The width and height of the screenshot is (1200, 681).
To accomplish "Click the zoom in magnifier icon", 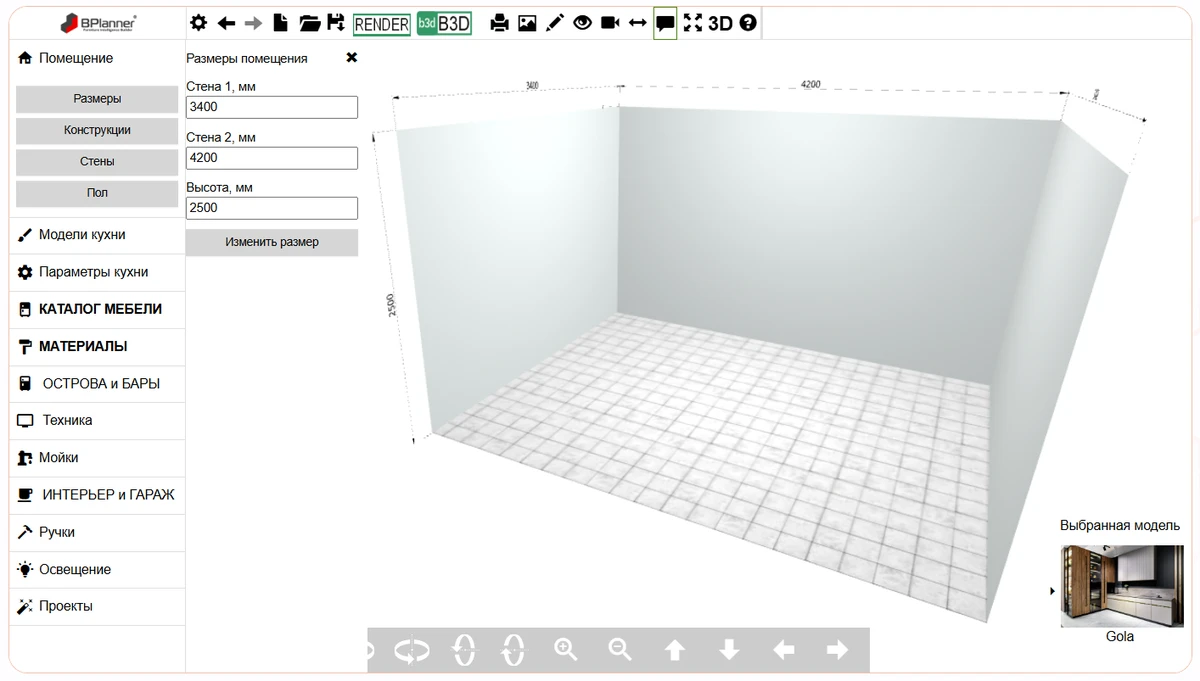I will (x=566, y=650).
